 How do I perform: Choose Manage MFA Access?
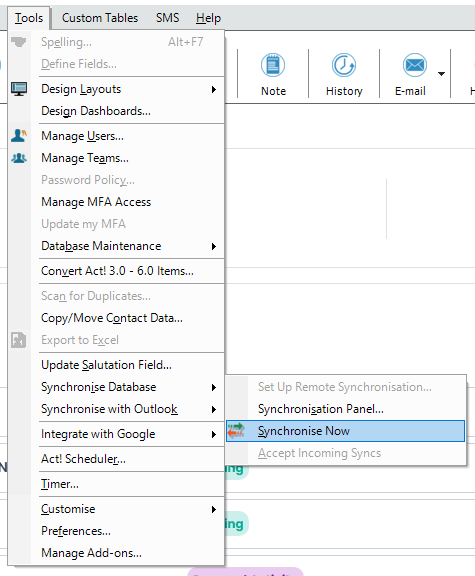pos(116,202)
